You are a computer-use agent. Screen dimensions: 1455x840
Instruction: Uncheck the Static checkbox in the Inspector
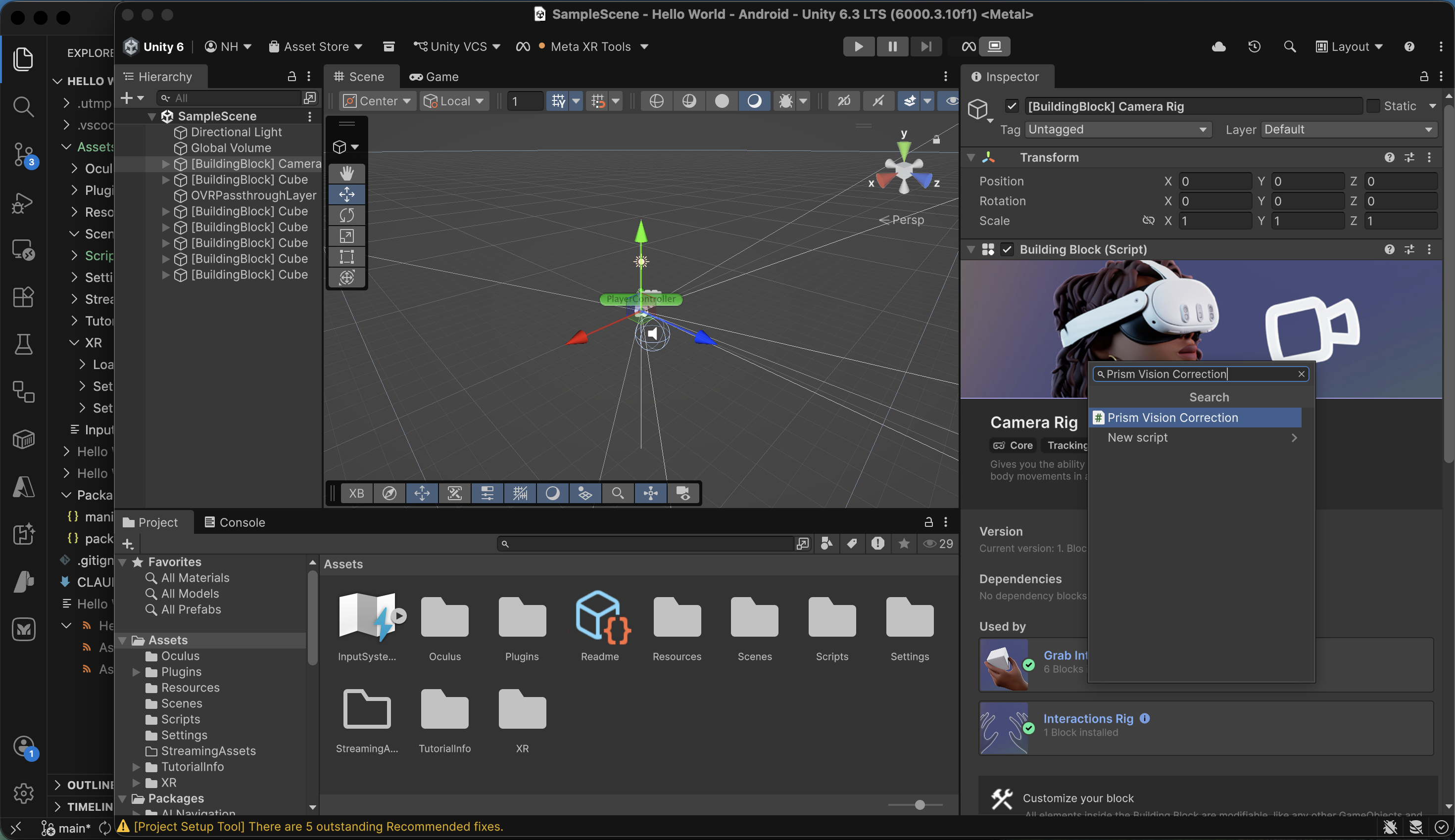coord(1375,106)
